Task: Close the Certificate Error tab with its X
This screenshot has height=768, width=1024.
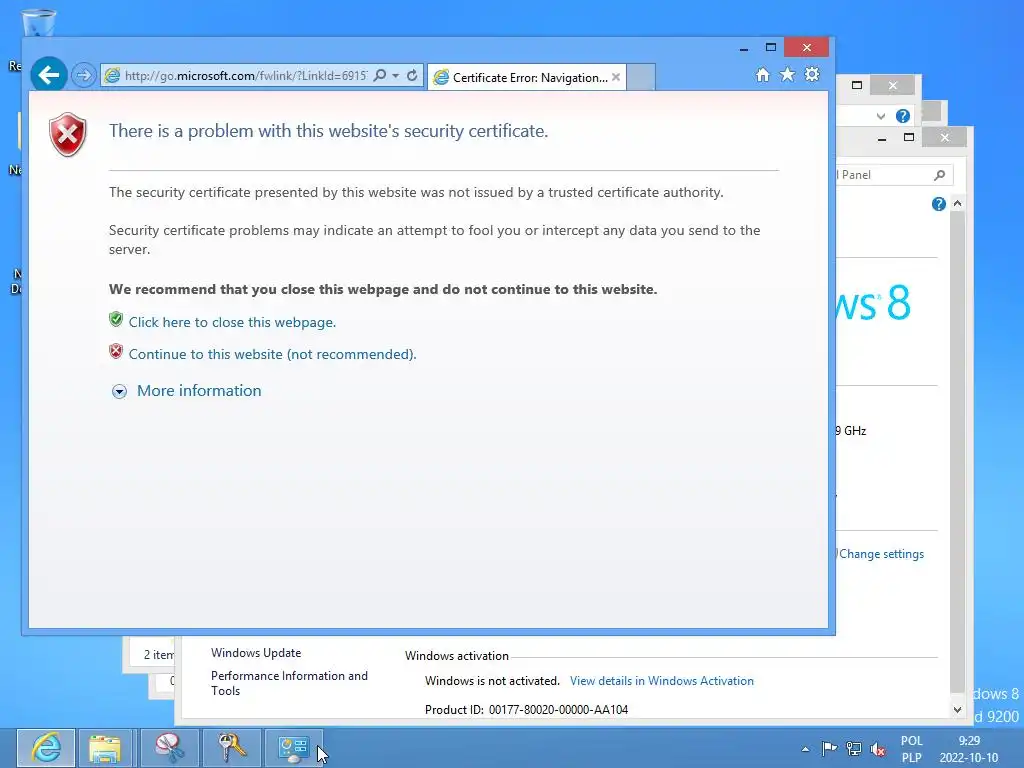Action: [x=616, y=77]
